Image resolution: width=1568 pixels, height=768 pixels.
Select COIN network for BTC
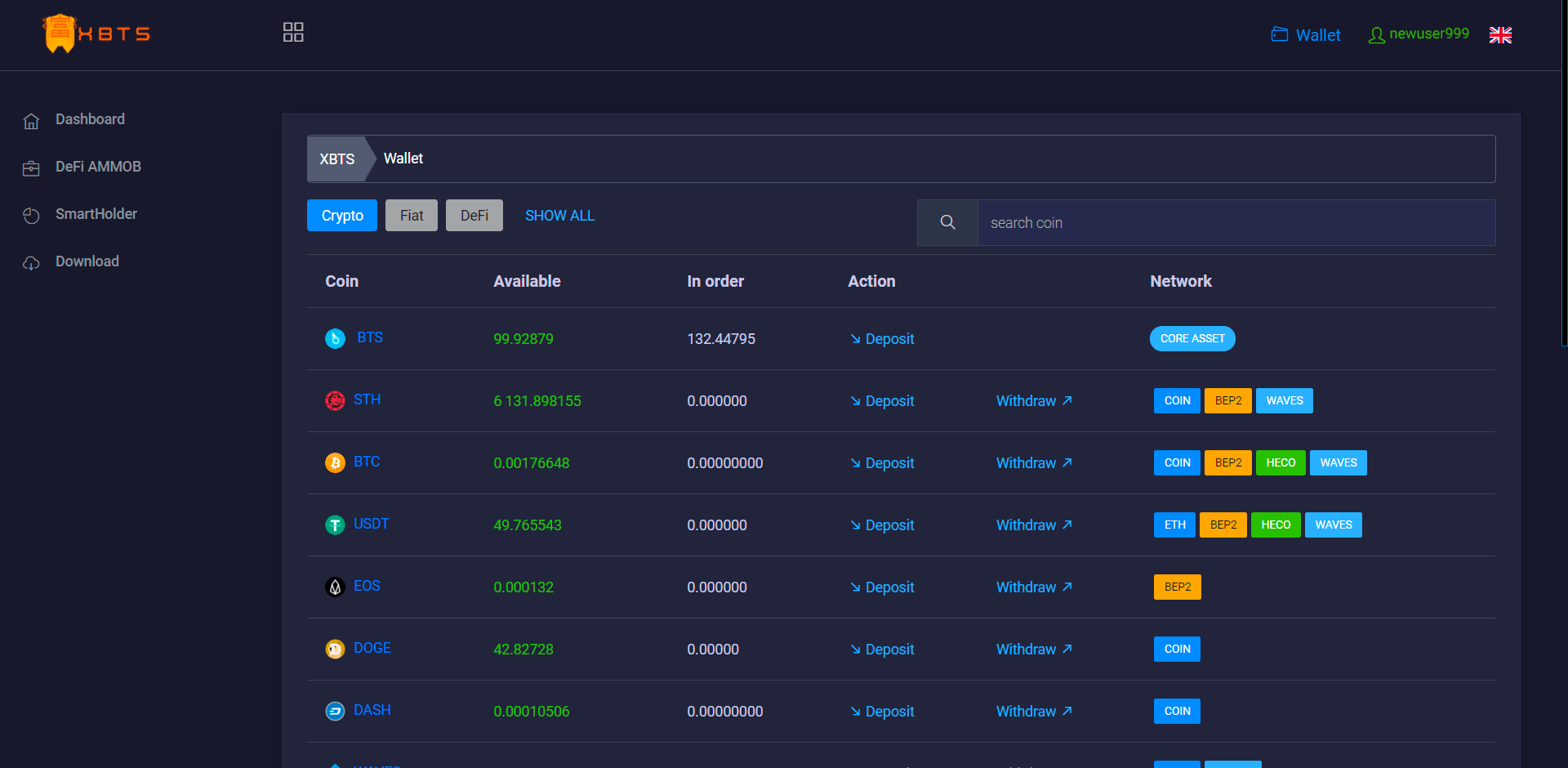pyautogui.click(x=1177, y=462)
